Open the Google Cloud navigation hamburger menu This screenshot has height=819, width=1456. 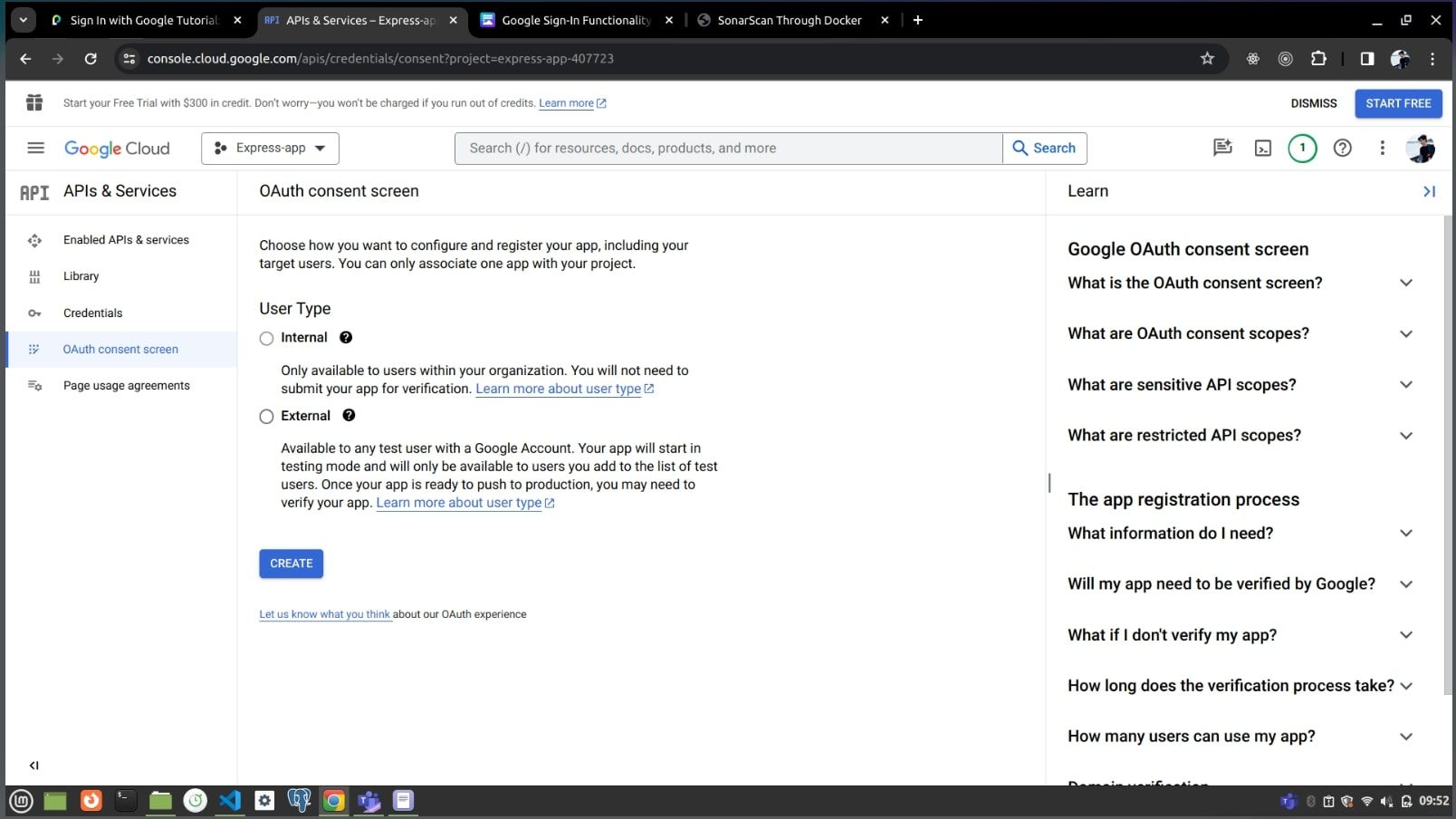35,148
